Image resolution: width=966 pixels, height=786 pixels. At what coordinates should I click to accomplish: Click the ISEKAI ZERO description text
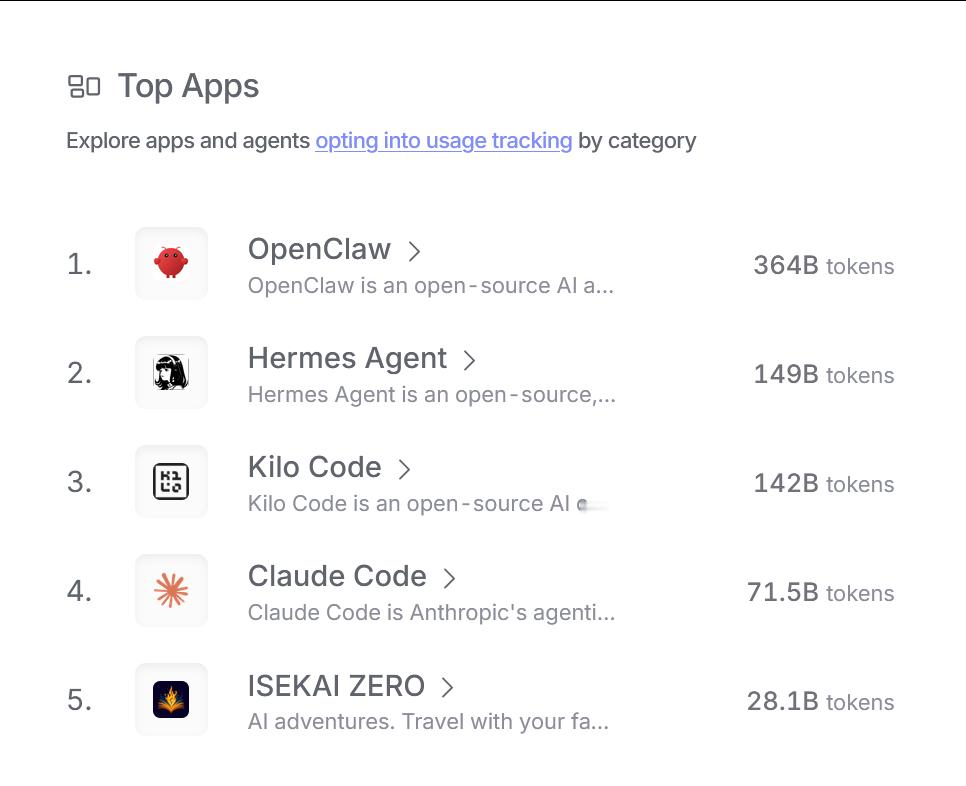point(428,721)
